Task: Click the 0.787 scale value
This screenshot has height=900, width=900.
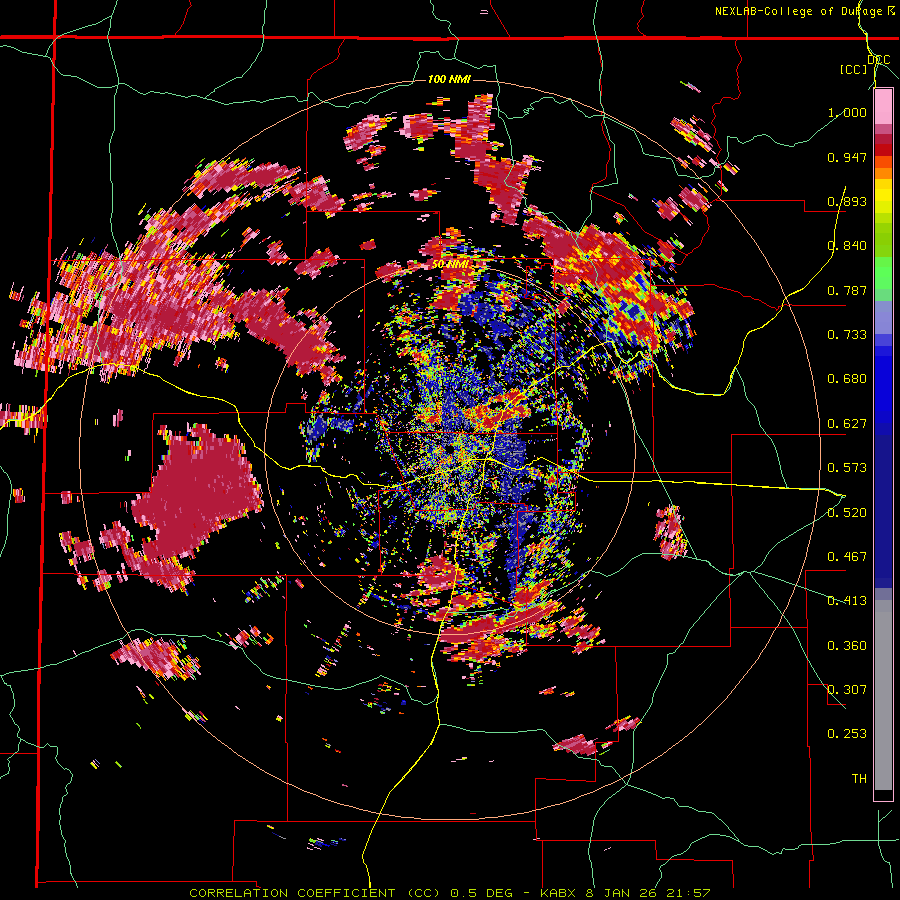Action: click(x=847, y=290)
